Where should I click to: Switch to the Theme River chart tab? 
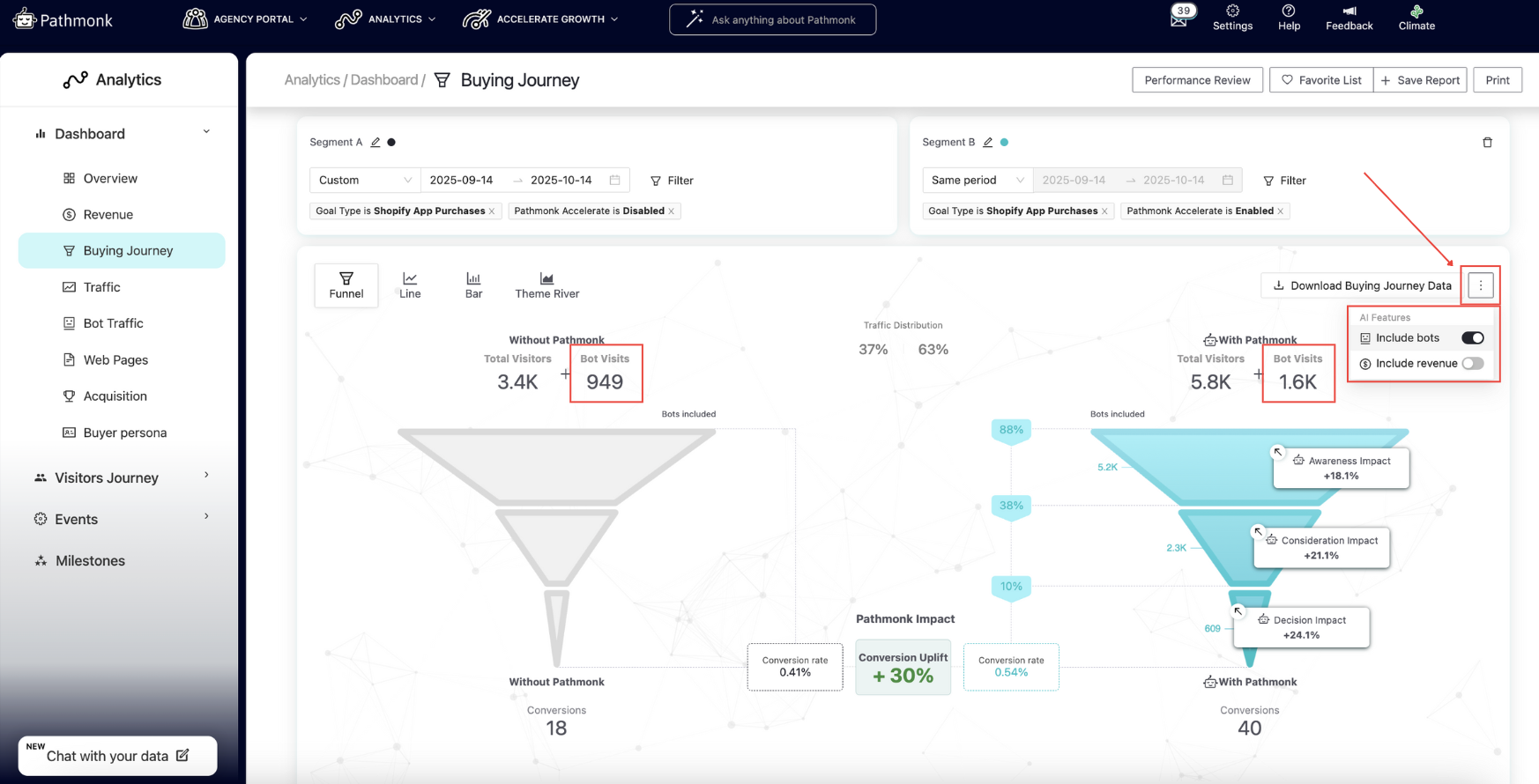546,285
